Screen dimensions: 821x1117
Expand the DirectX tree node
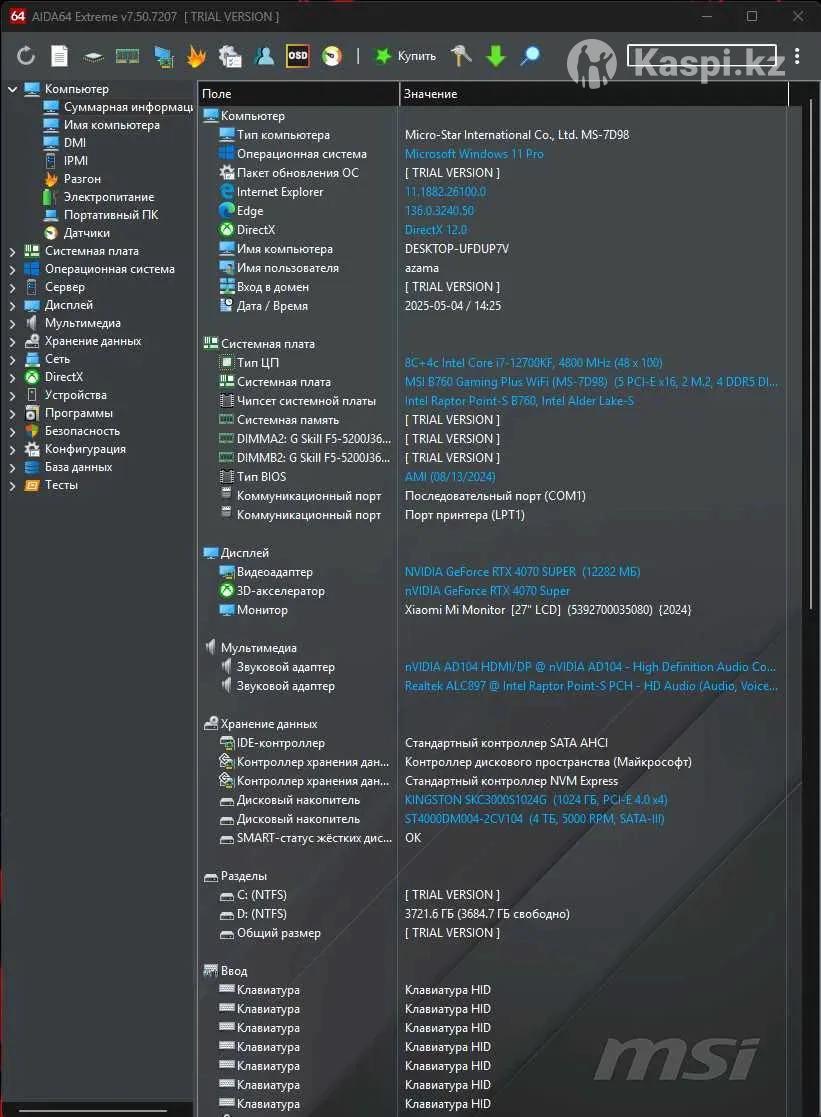12,377
